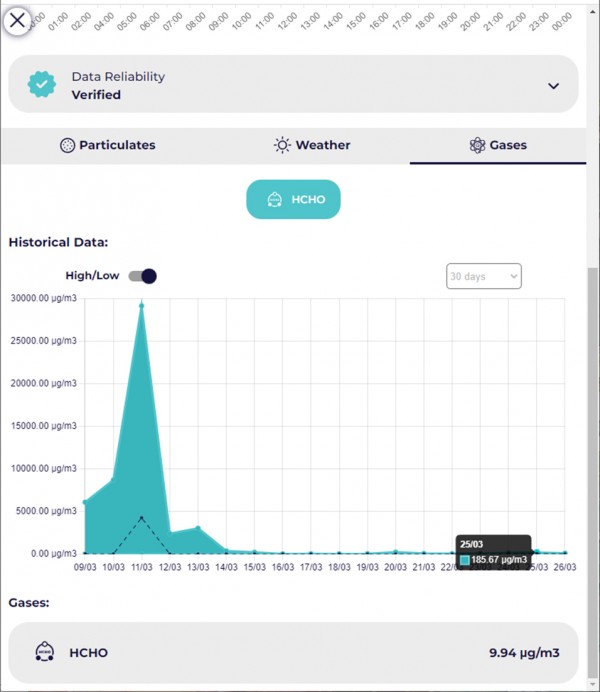Click the verified badge icon
Image resolution: width=600 pixels, height=692 pixels.
(42, 85)
